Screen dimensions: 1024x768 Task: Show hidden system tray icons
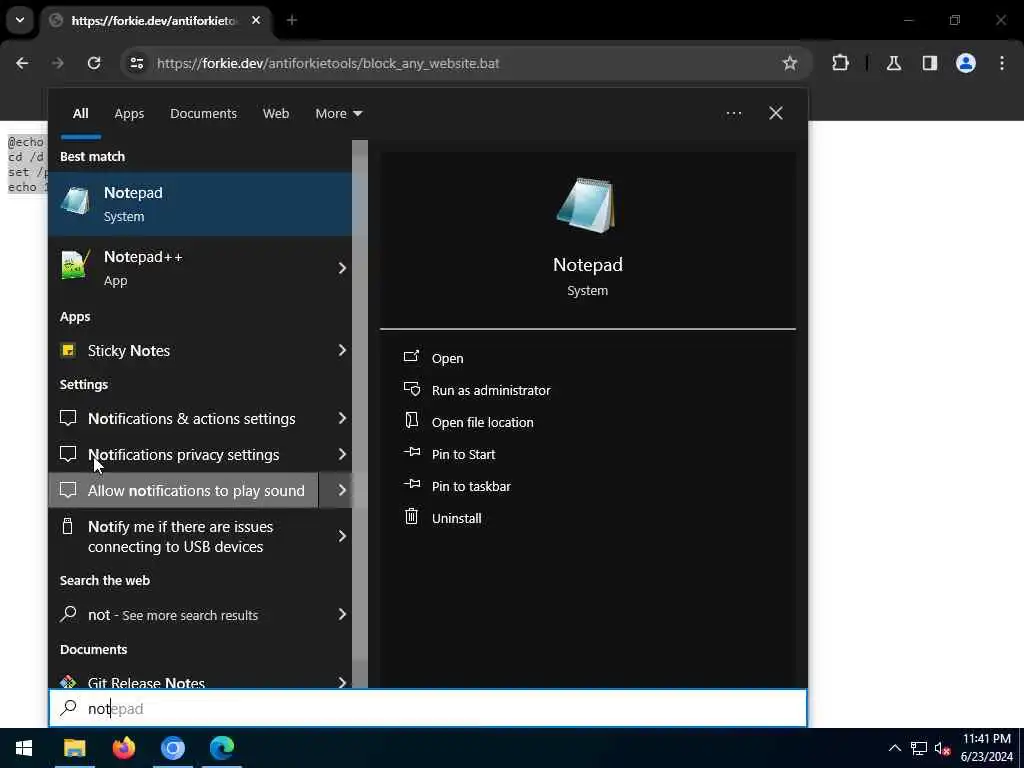895,748
